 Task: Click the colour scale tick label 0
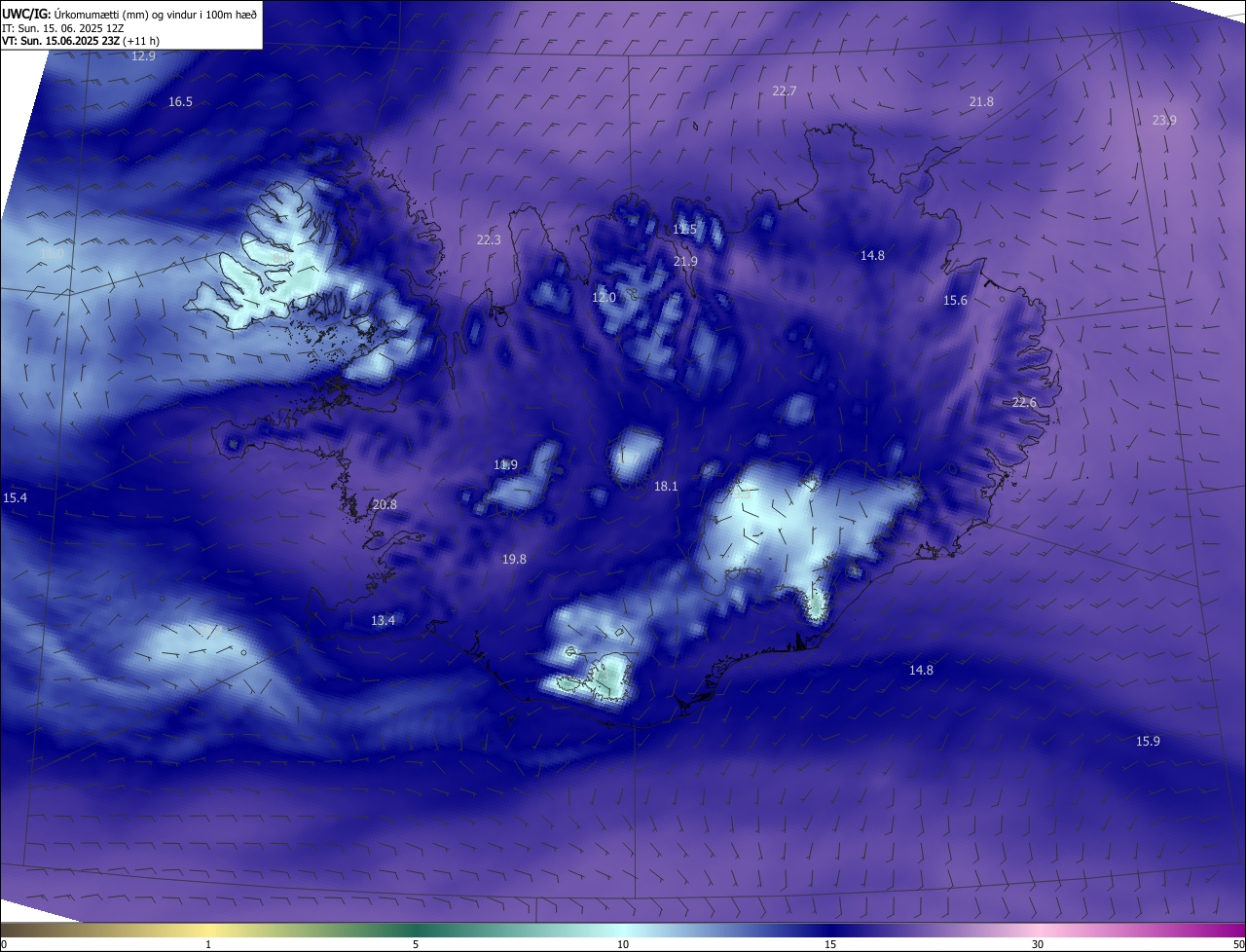[x=4, y=944]
